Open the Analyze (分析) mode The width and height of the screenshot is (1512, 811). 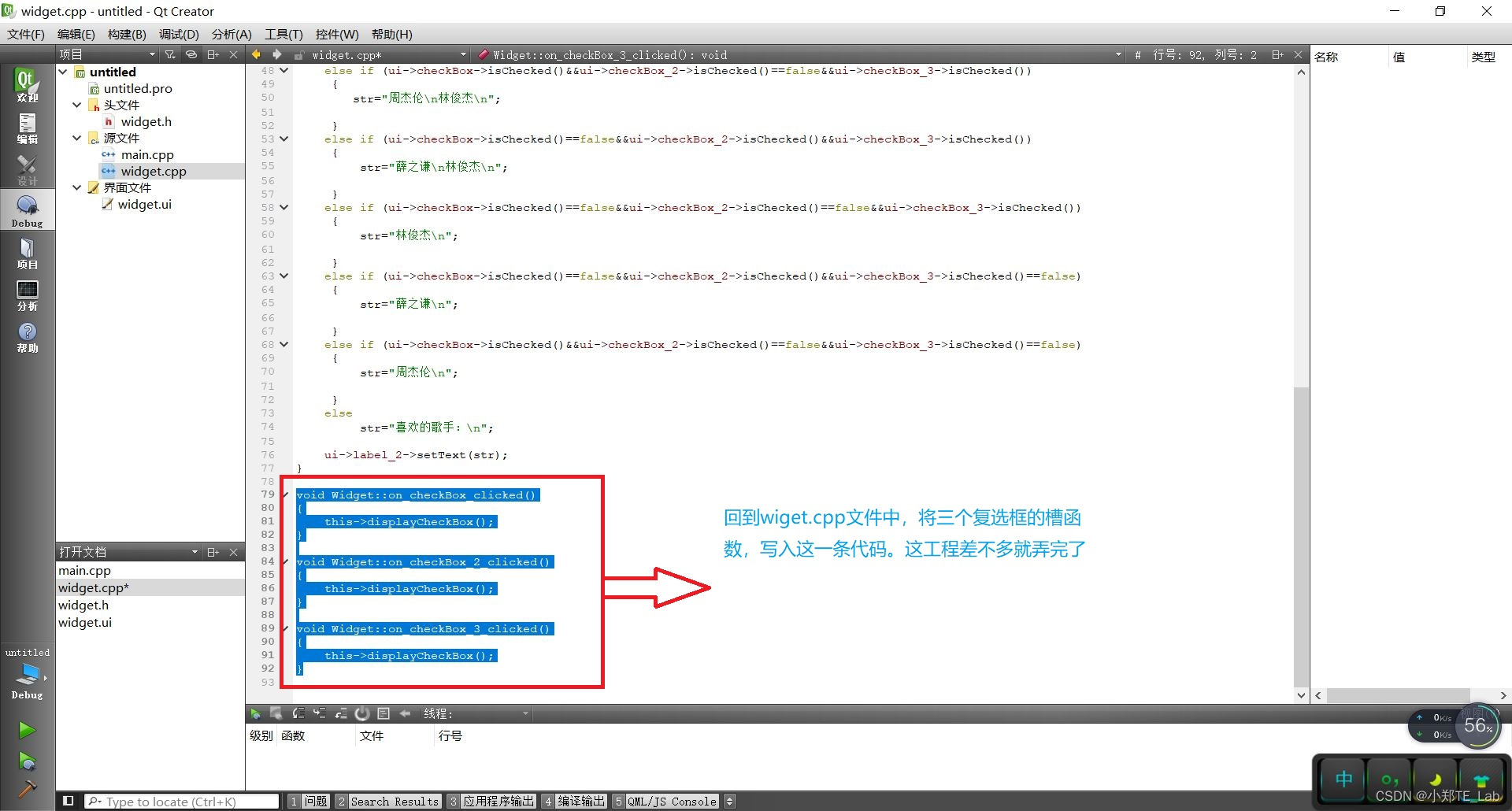point(27,294)
